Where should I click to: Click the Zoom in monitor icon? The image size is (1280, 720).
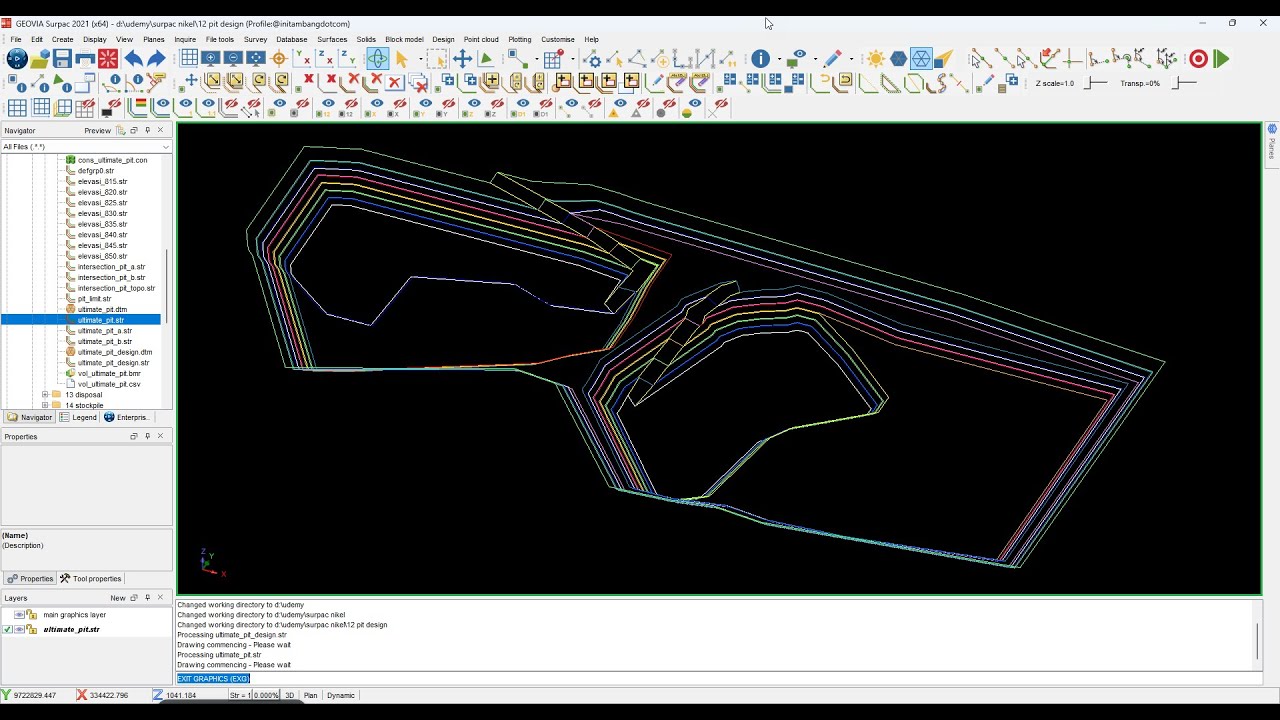(211, 58)
